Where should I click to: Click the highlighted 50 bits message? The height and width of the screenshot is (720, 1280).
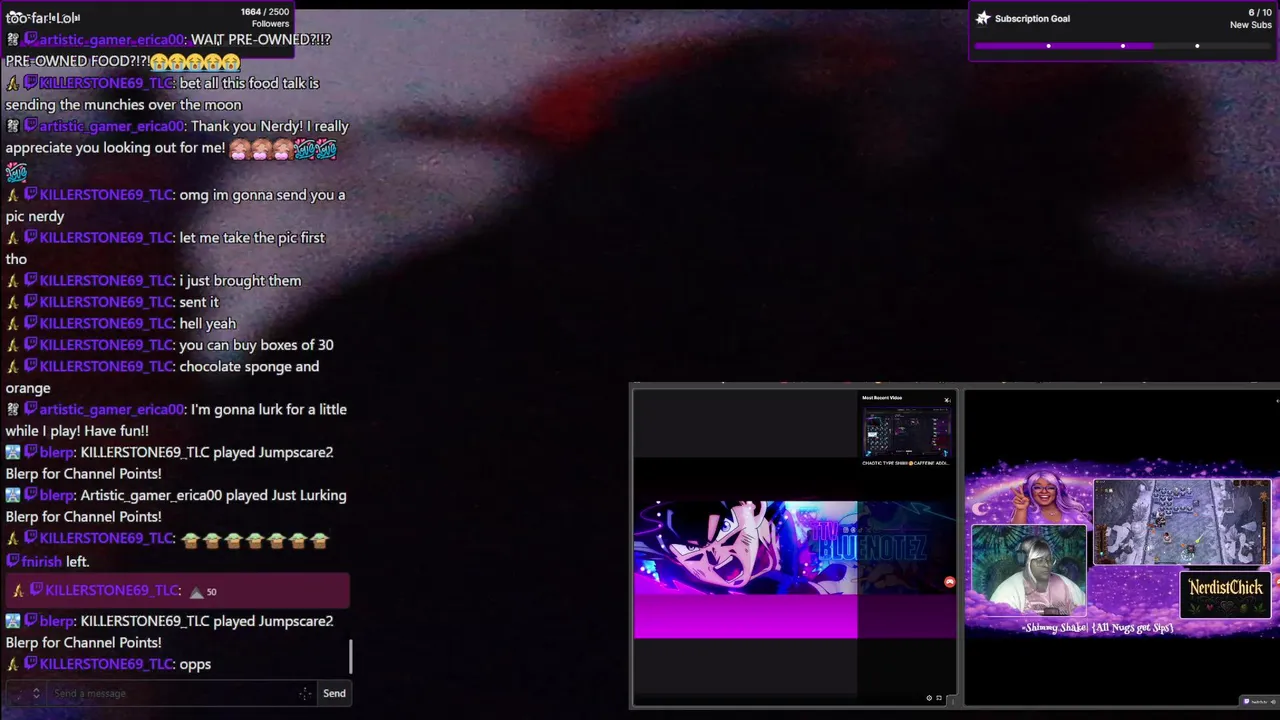178,590
